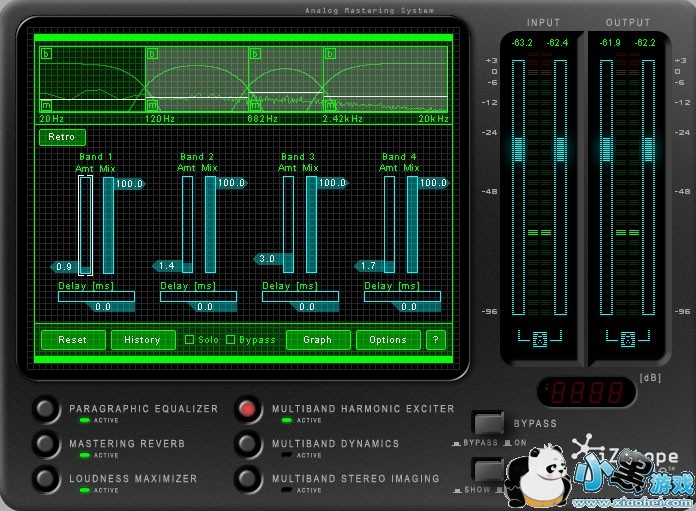Select the Loudness Maximizer module knob
The width and height of the screenshot is (696, 511).
tap(46, 479)
